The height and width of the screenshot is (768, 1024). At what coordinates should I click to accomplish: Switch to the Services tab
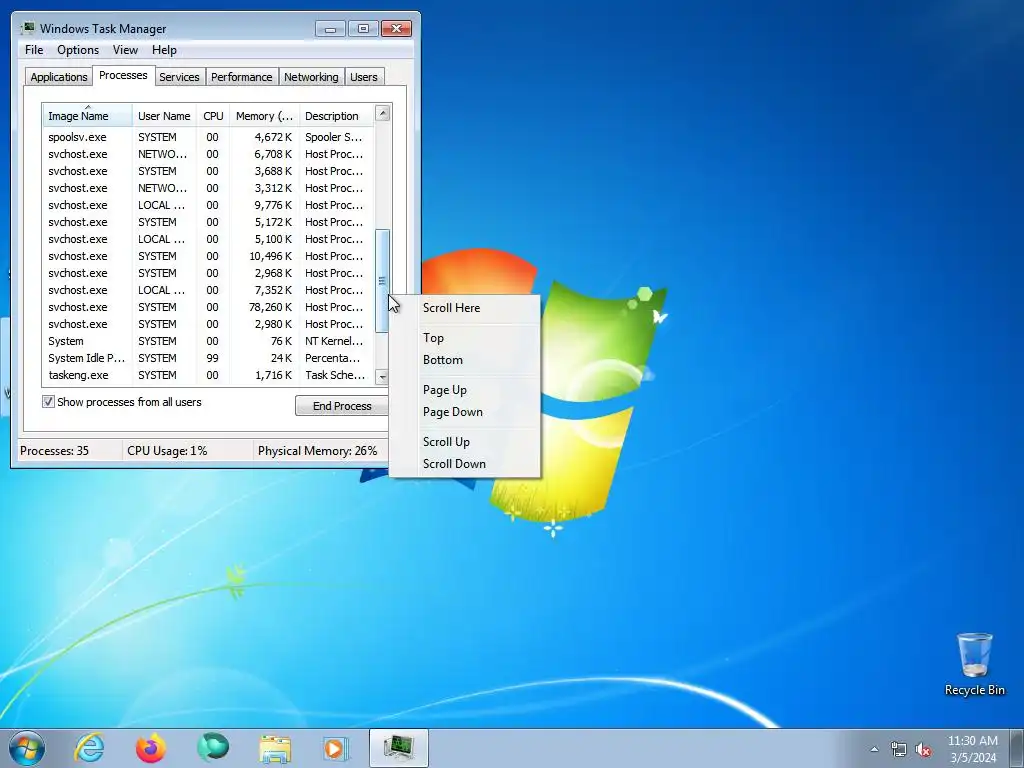tap(179, 77)
